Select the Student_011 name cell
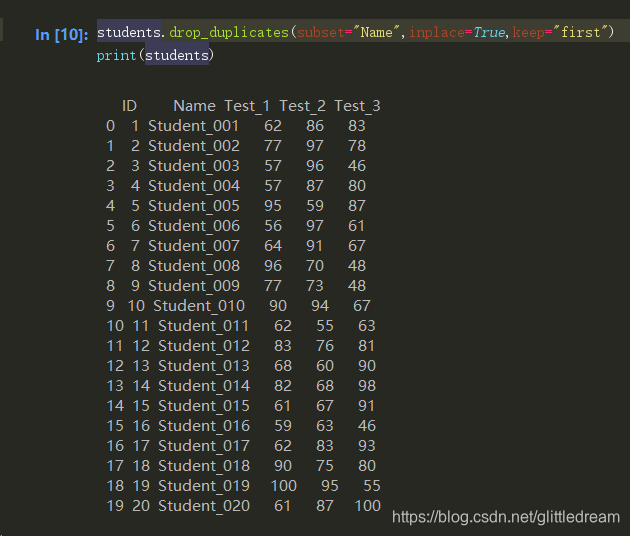This screenshot has height=536, width=630. tap(204, 326)
